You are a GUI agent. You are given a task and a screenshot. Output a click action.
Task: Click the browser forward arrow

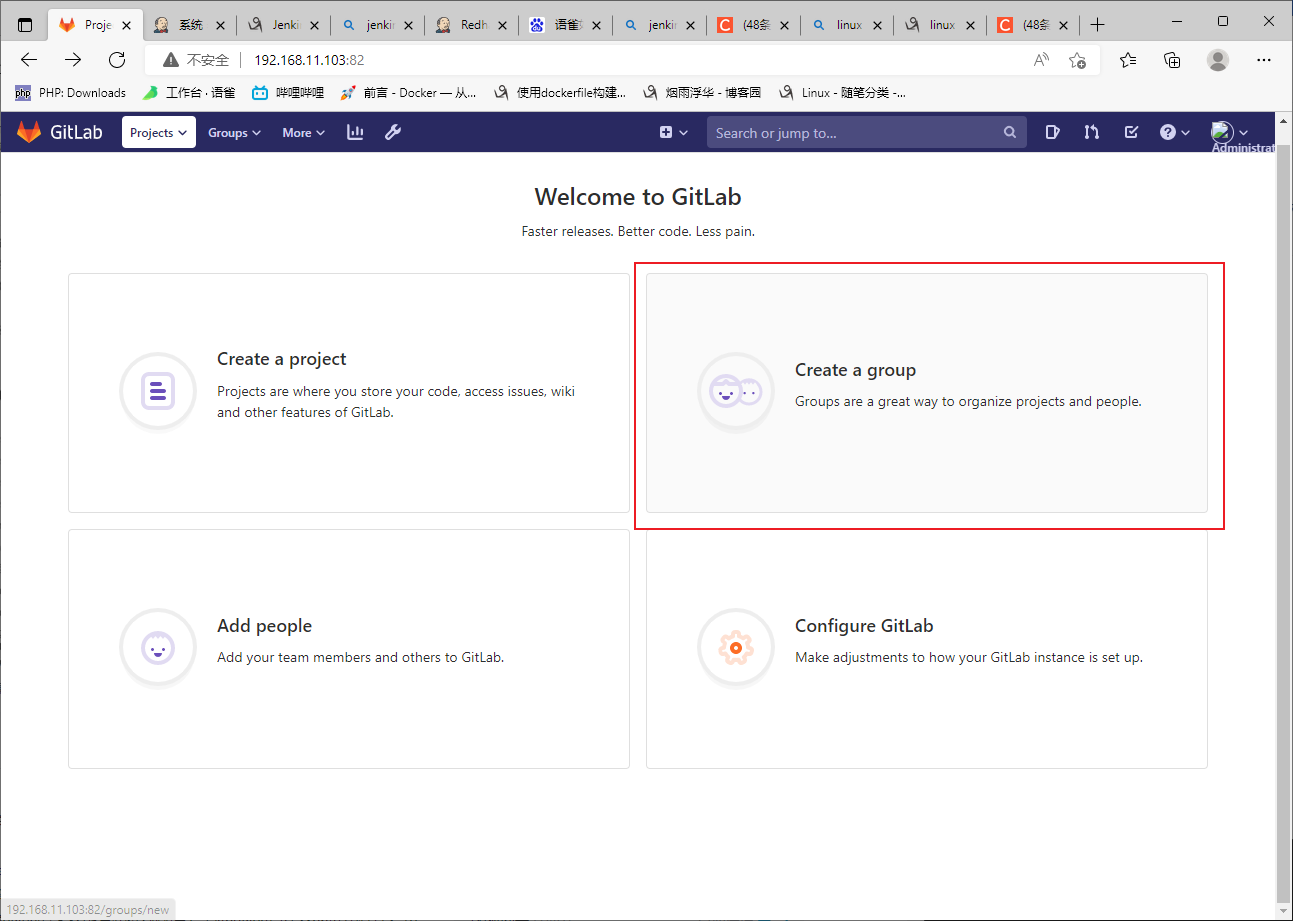coord(73,60)
